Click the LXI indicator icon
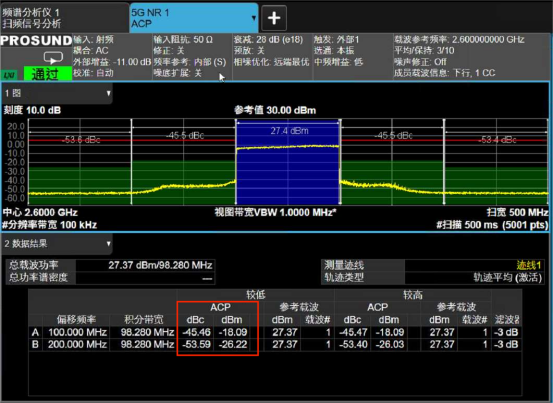The image size is (553, 403). (10, 74)
